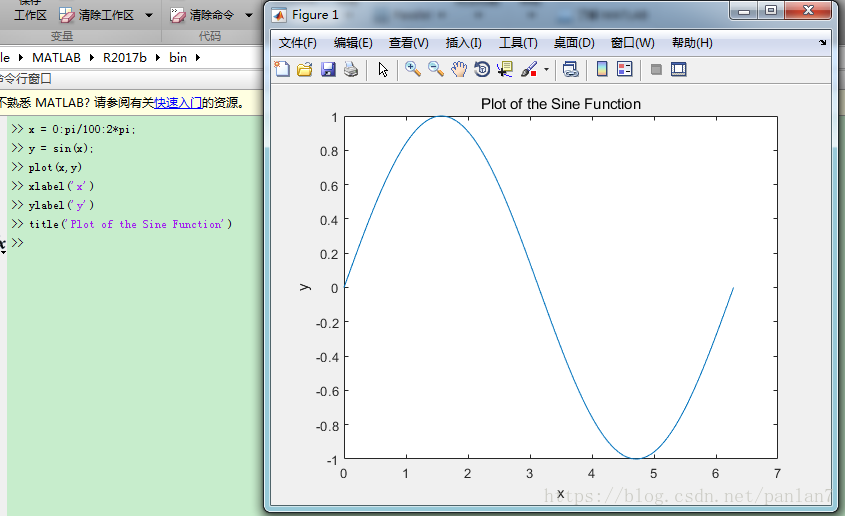Screen dimensions: 845x516
Task: Click the Open File folder icon
Action: (305, 69)
